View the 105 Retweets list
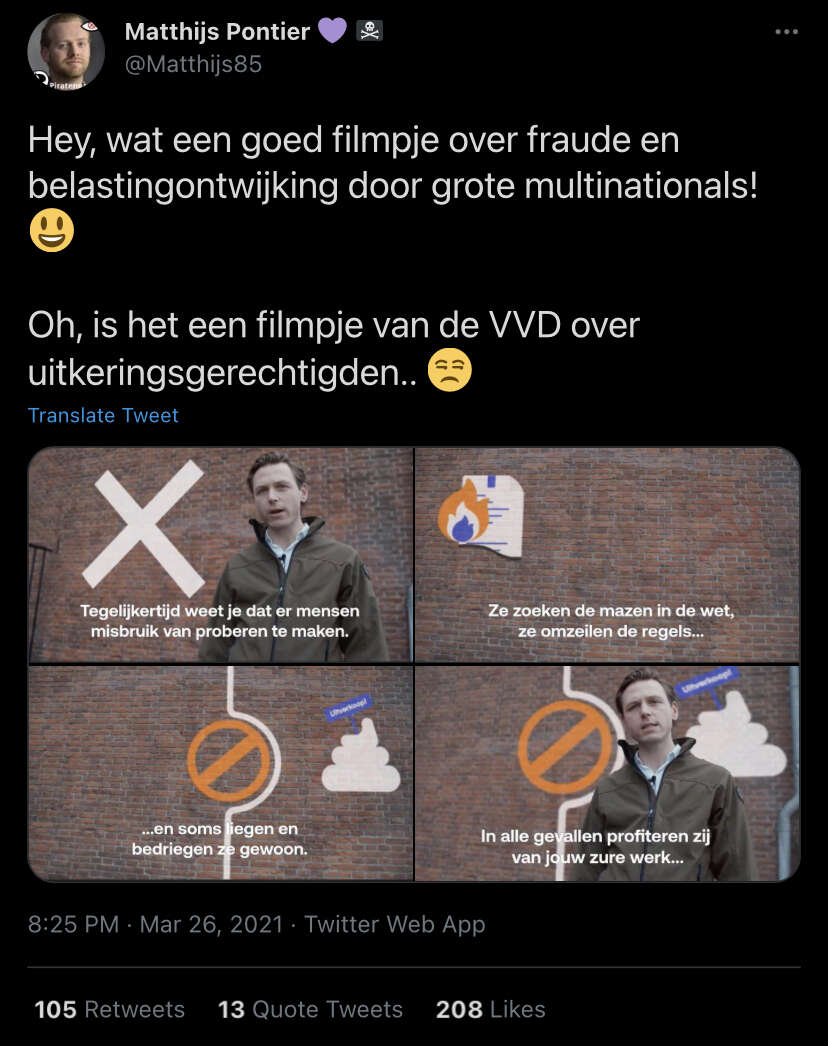 coord(110,1009)
